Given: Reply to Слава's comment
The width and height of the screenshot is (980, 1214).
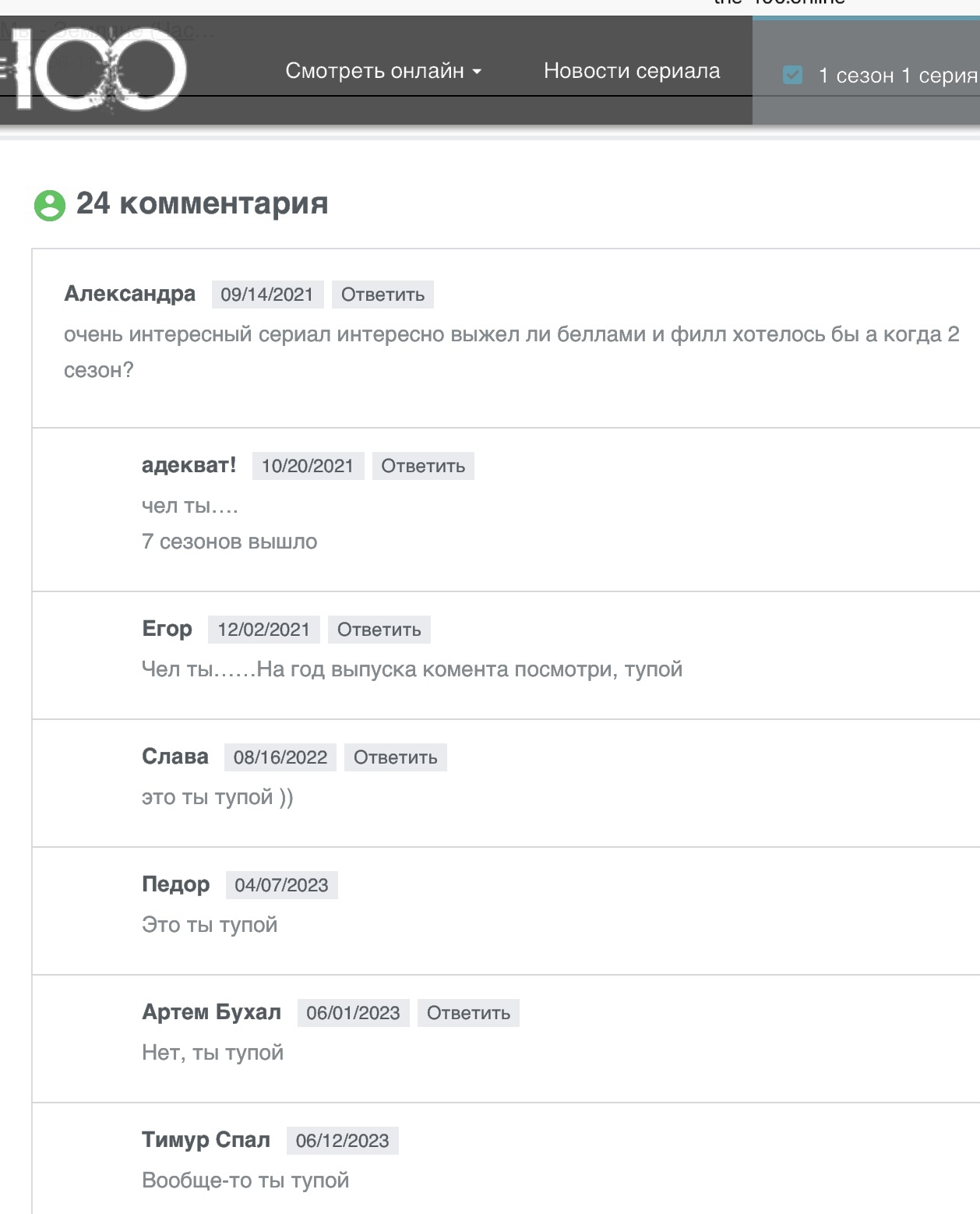Looking at the screenshot, I should pos(396,757).
